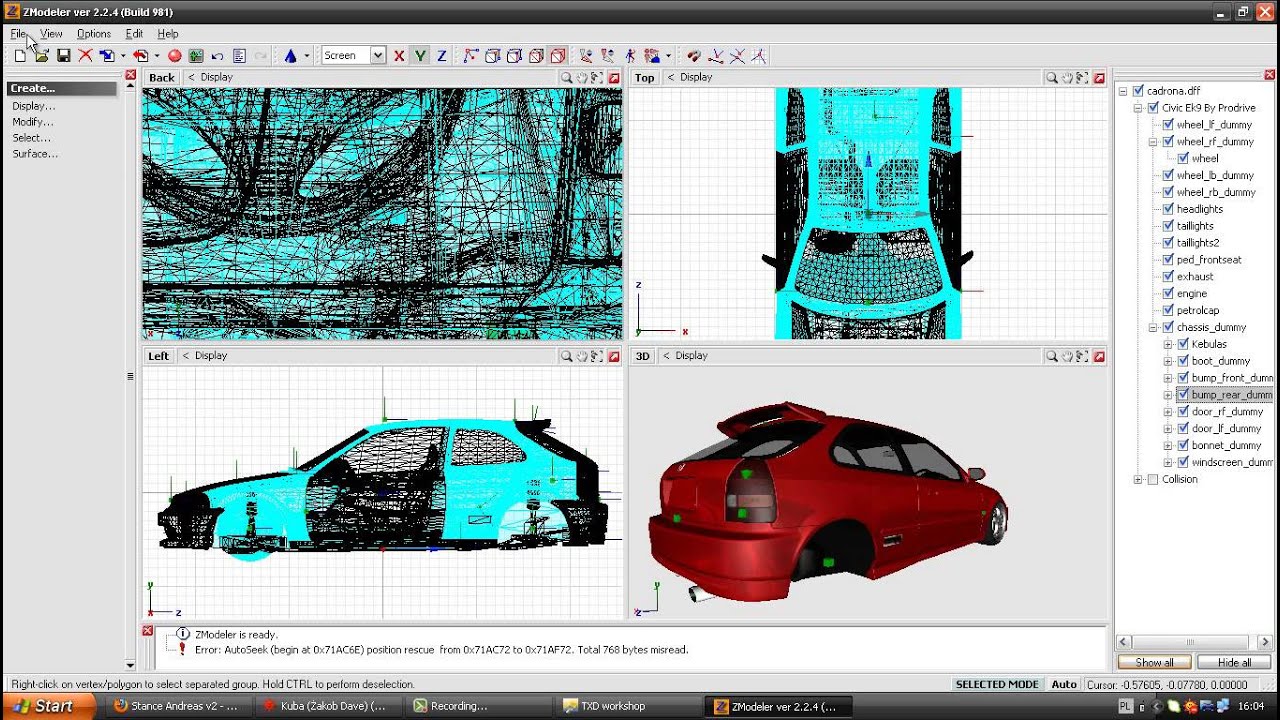Toggle visibility of wheel_lf_dummy
This screenshot has height=720, width=1280.
[1168, 125]
